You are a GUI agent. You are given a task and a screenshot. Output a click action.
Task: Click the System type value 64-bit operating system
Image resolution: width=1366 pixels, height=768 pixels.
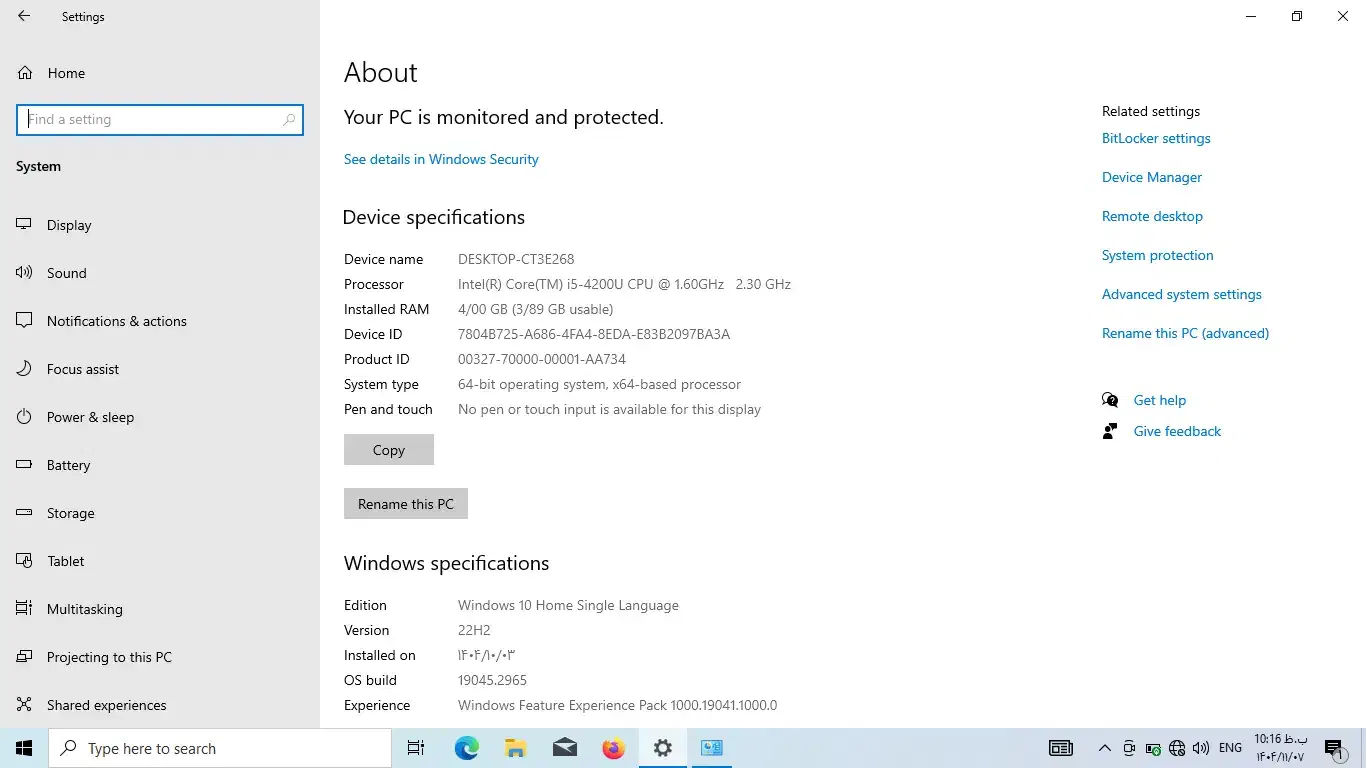(x=599, y=384)
